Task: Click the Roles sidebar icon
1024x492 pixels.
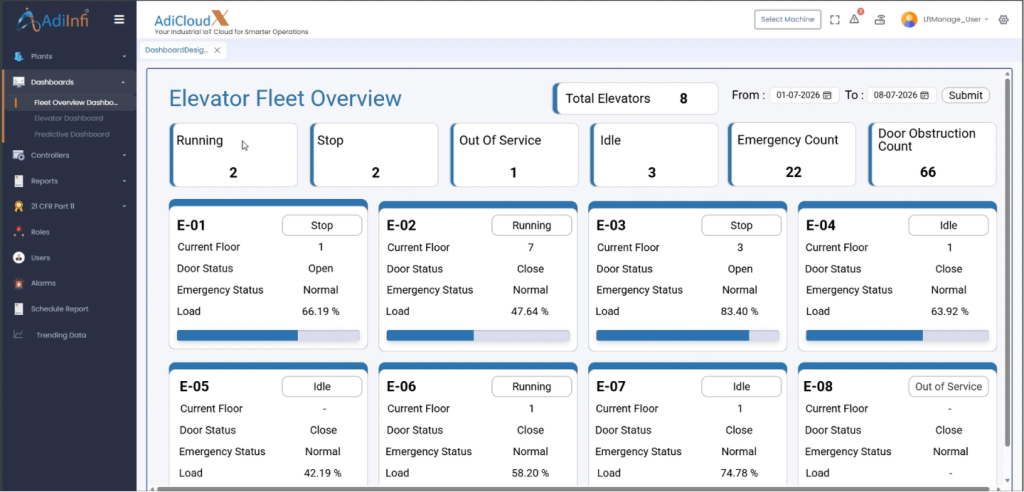Action: (x=18, y=232)
